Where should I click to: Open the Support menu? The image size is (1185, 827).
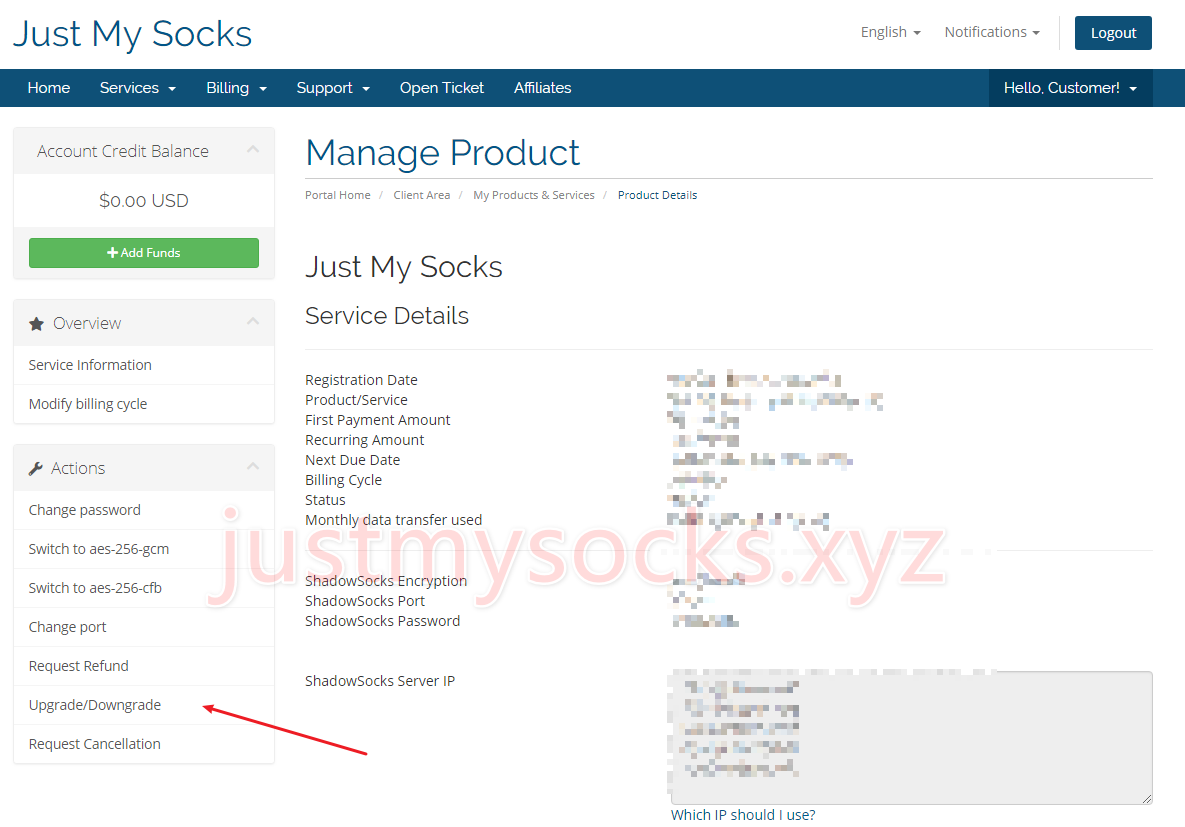pyautogui.click(x=333, y=88)
